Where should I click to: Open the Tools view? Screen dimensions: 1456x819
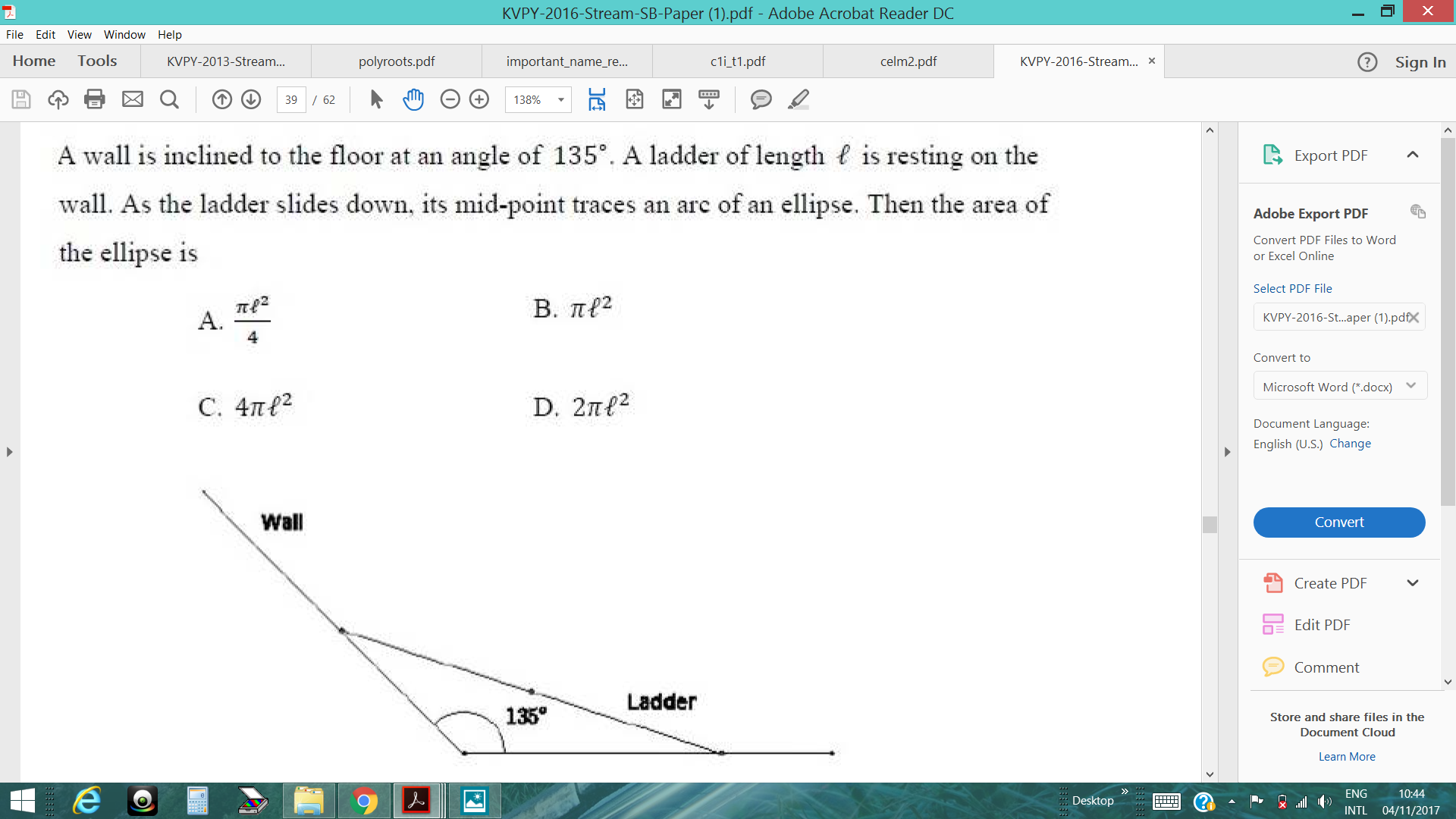coord(97,61)
